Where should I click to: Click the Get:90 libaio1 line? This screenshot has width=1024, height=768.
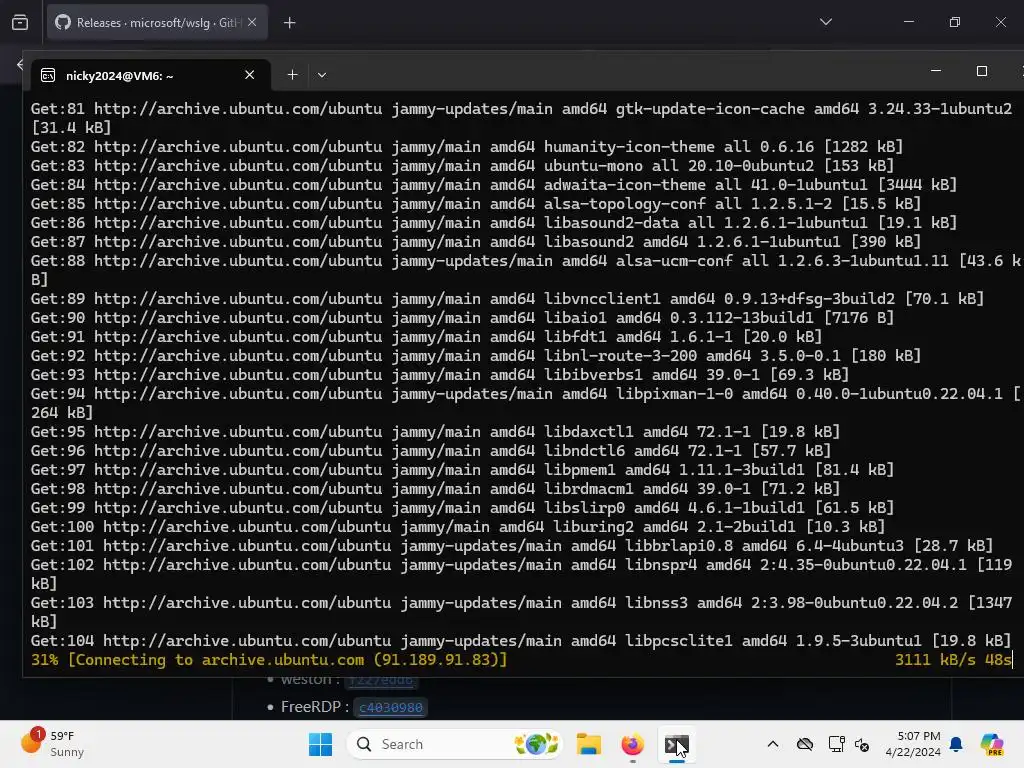click(462, 317)
